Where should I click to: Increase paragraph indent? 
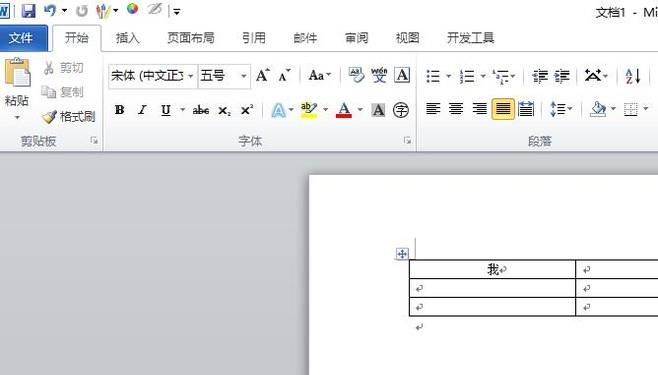(x=561, y=76)
